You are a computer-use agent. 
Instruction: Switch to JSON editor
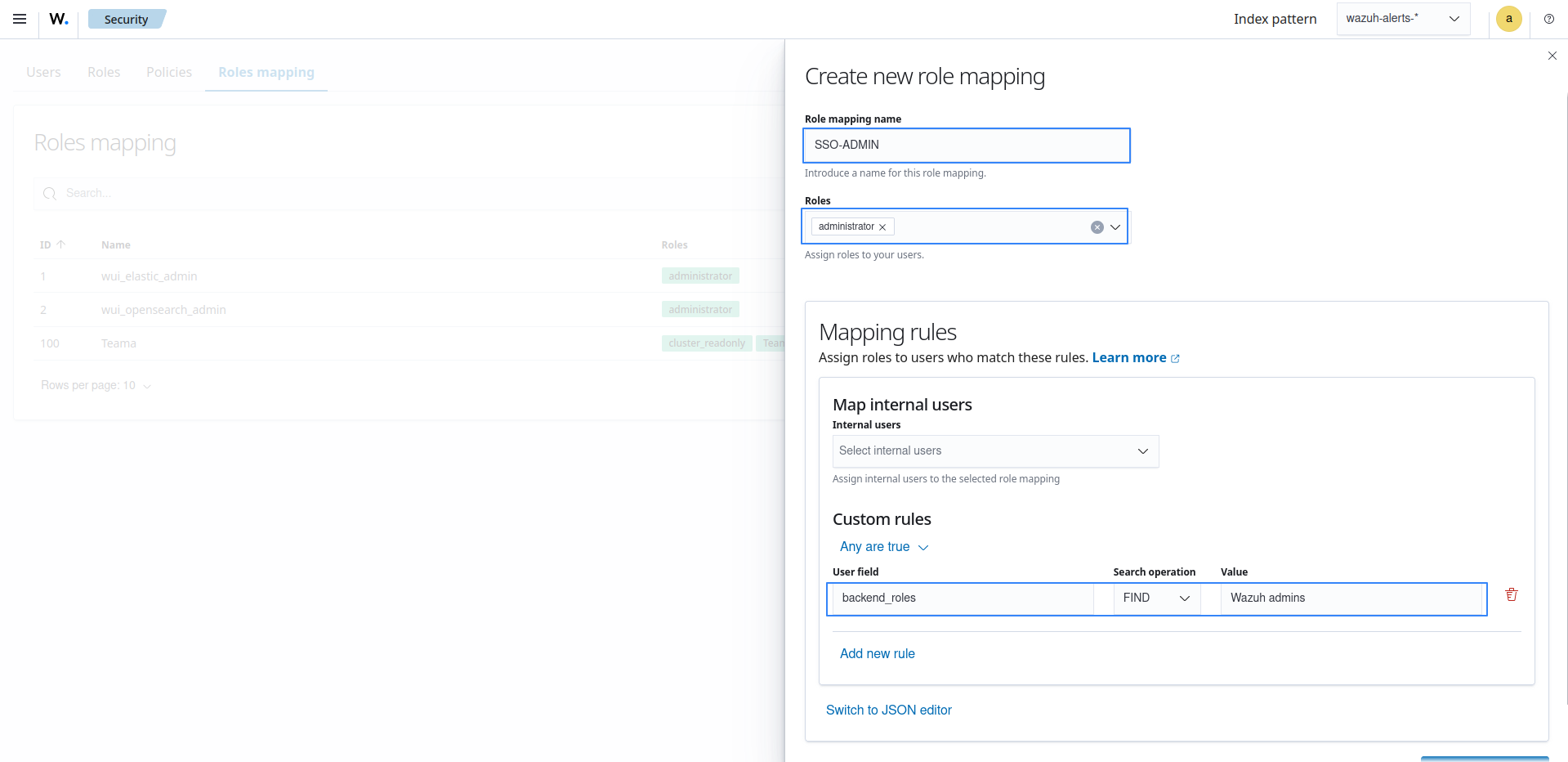(888, 710)
